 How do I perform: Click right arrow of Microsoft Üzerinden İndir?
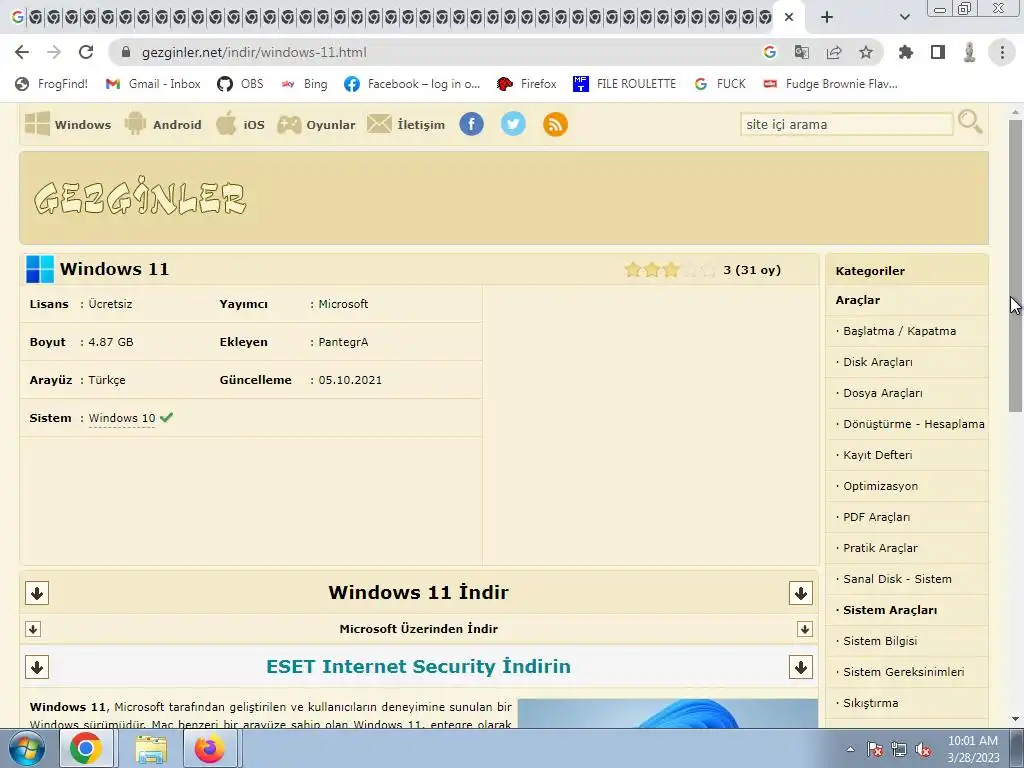[x=805, y=629]
